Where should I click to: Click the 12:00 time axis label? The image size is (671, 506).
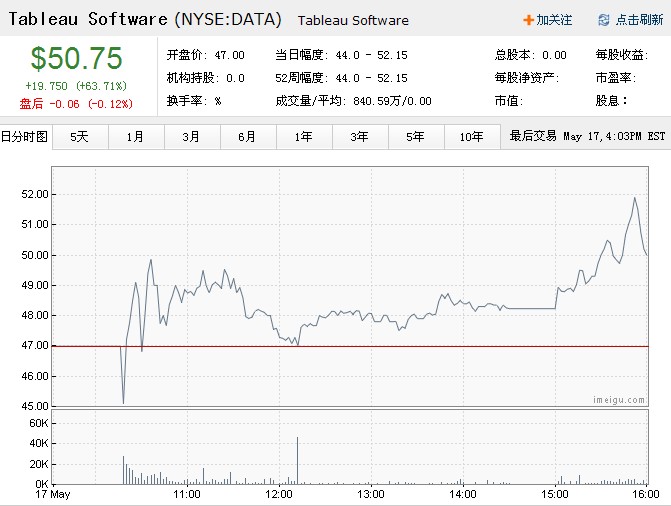pyautogui.click(x=279, y=494)
